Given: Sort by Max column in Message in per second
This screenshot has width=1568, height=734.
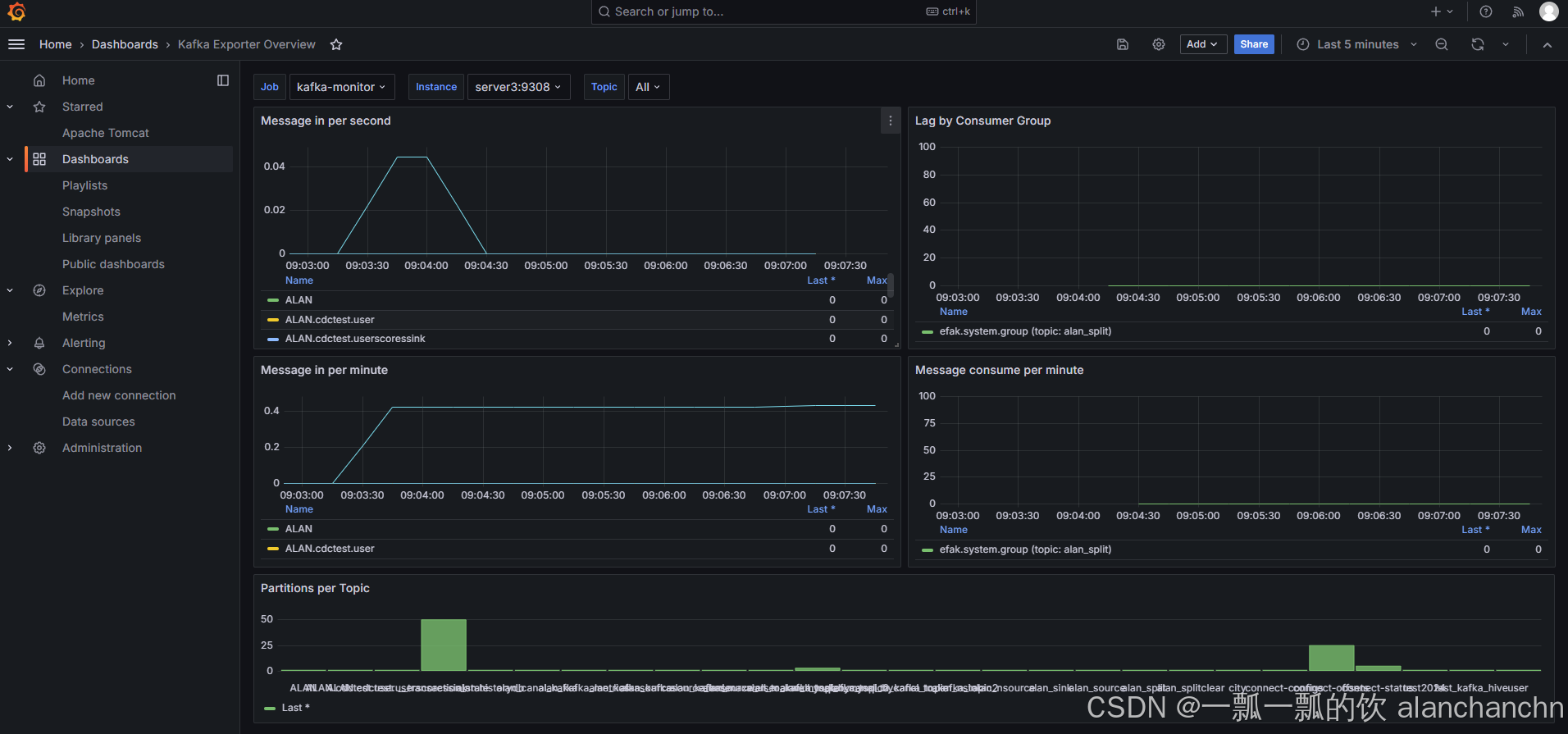Looking at the screenshot, I should (877, 280).
